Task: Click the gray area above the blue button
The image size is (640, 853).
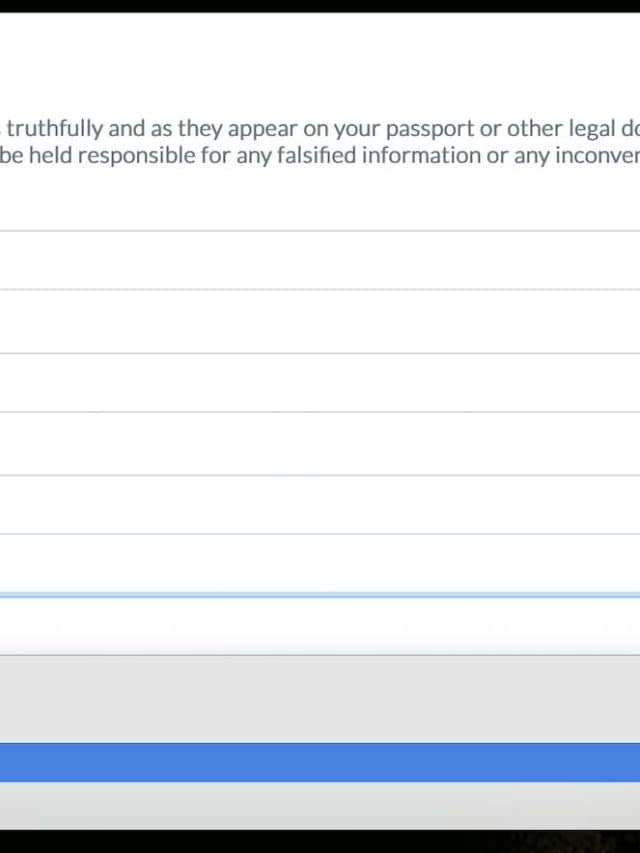Action: point(320,698)
